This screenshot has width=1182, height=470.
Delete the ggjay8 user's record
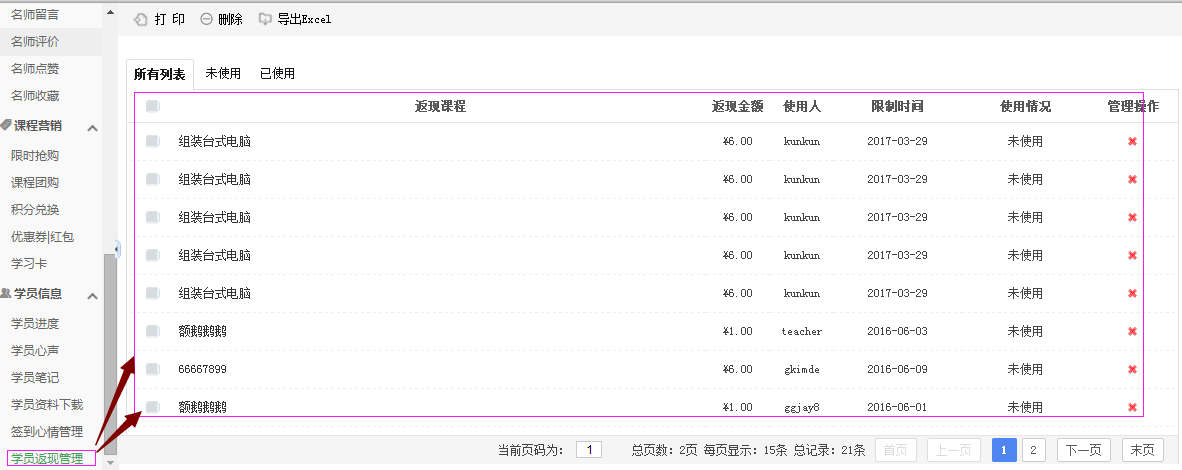click(x=1132, y=407)
